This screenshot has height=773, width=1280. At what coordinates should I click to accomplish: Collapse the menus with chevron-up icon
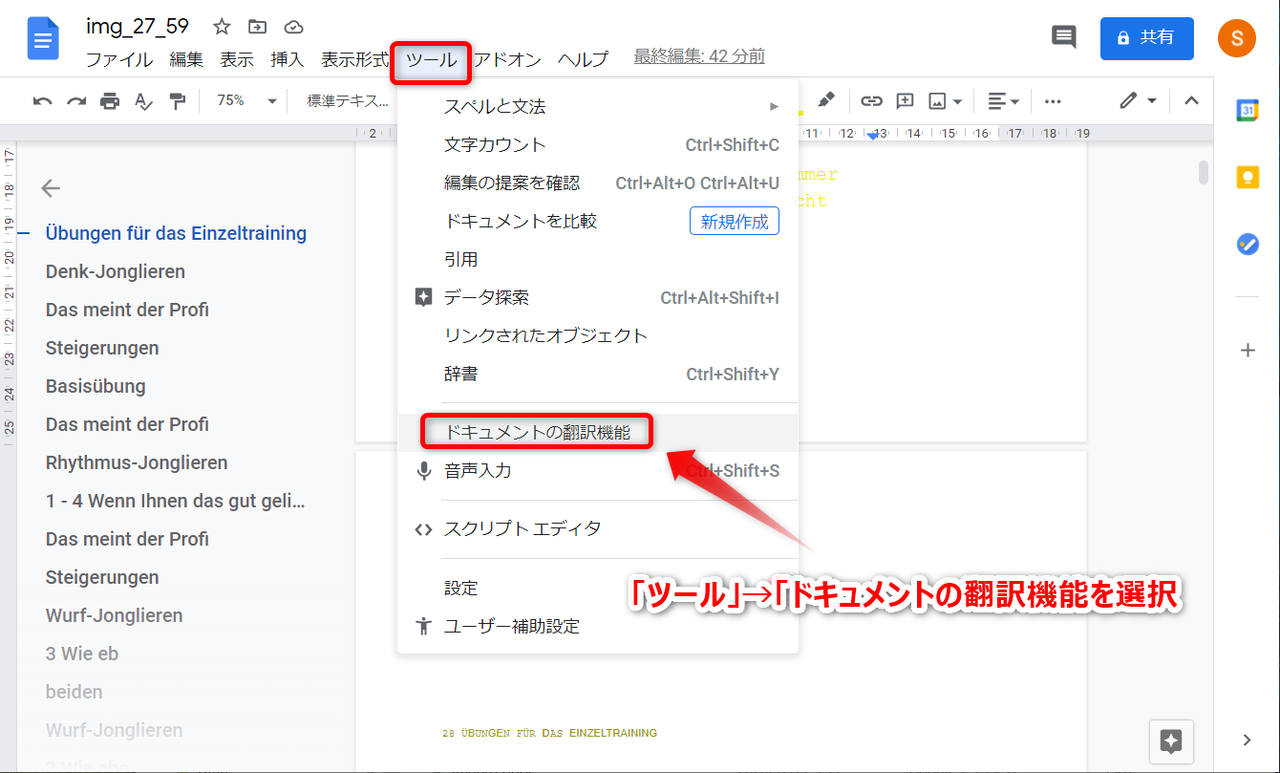point(1191,101)
